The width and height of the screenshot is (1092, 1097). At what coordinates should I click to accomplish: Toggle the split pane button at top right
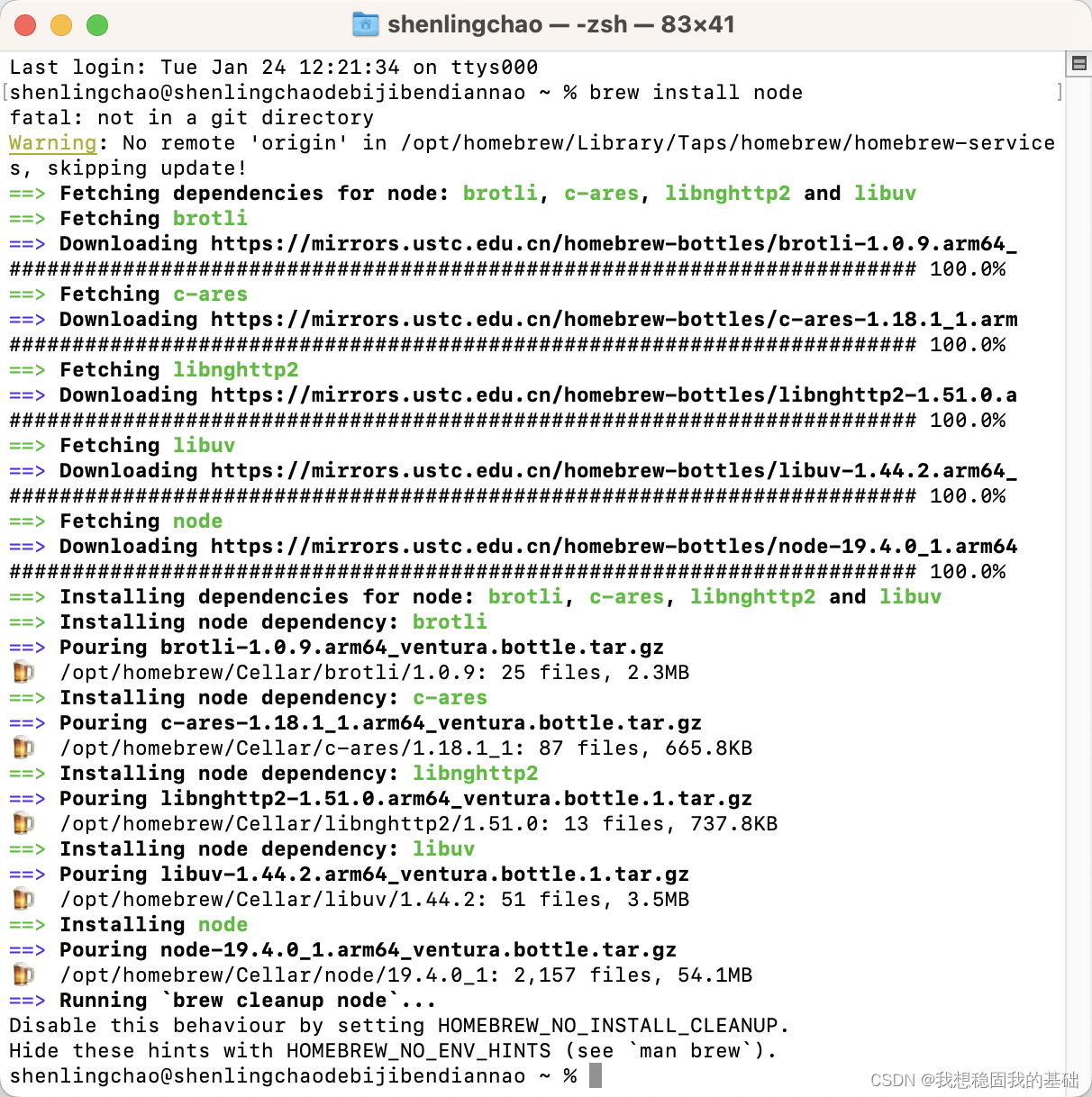(1078, 63)
